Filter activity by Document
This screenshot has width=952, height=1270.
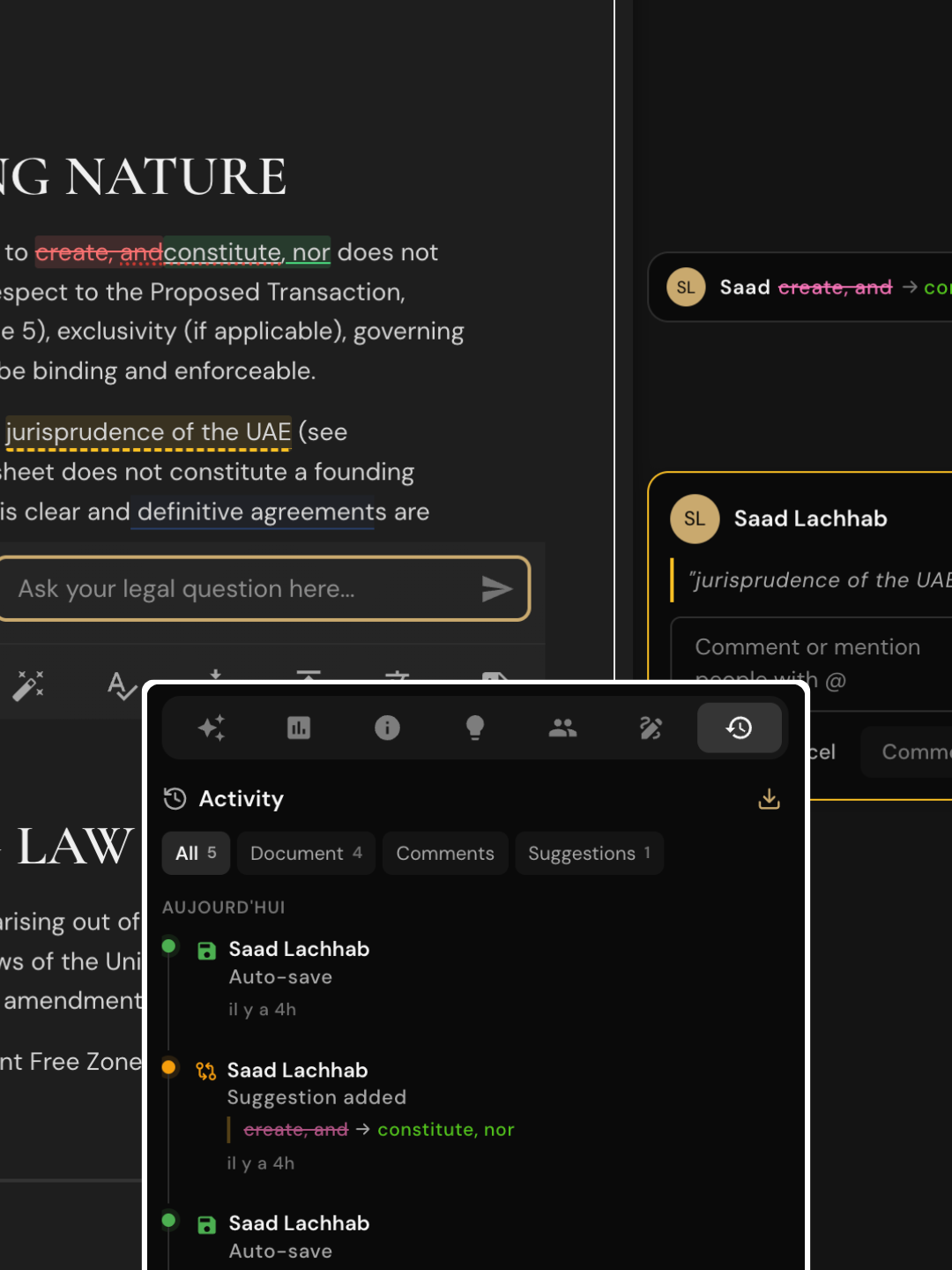(306, 853)
